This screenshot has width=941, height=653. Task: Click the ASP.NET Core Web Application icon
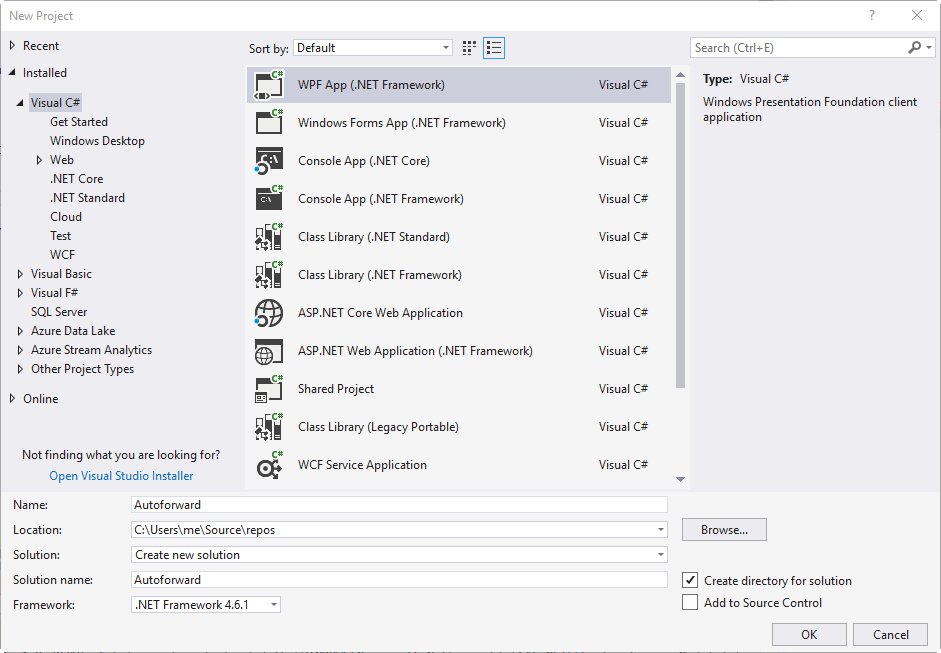point(269,313)
